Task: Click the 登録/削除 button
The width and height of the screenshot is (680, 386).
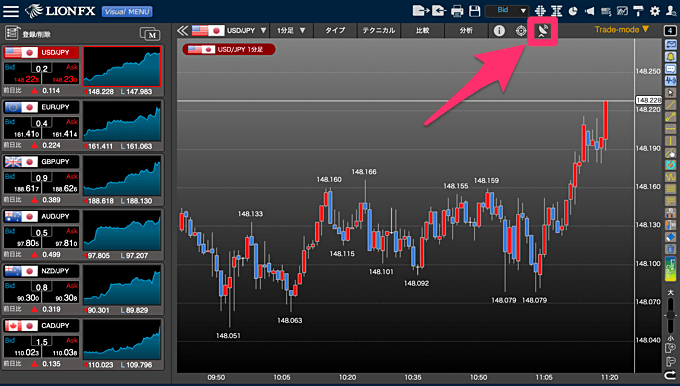Action: 28,33
